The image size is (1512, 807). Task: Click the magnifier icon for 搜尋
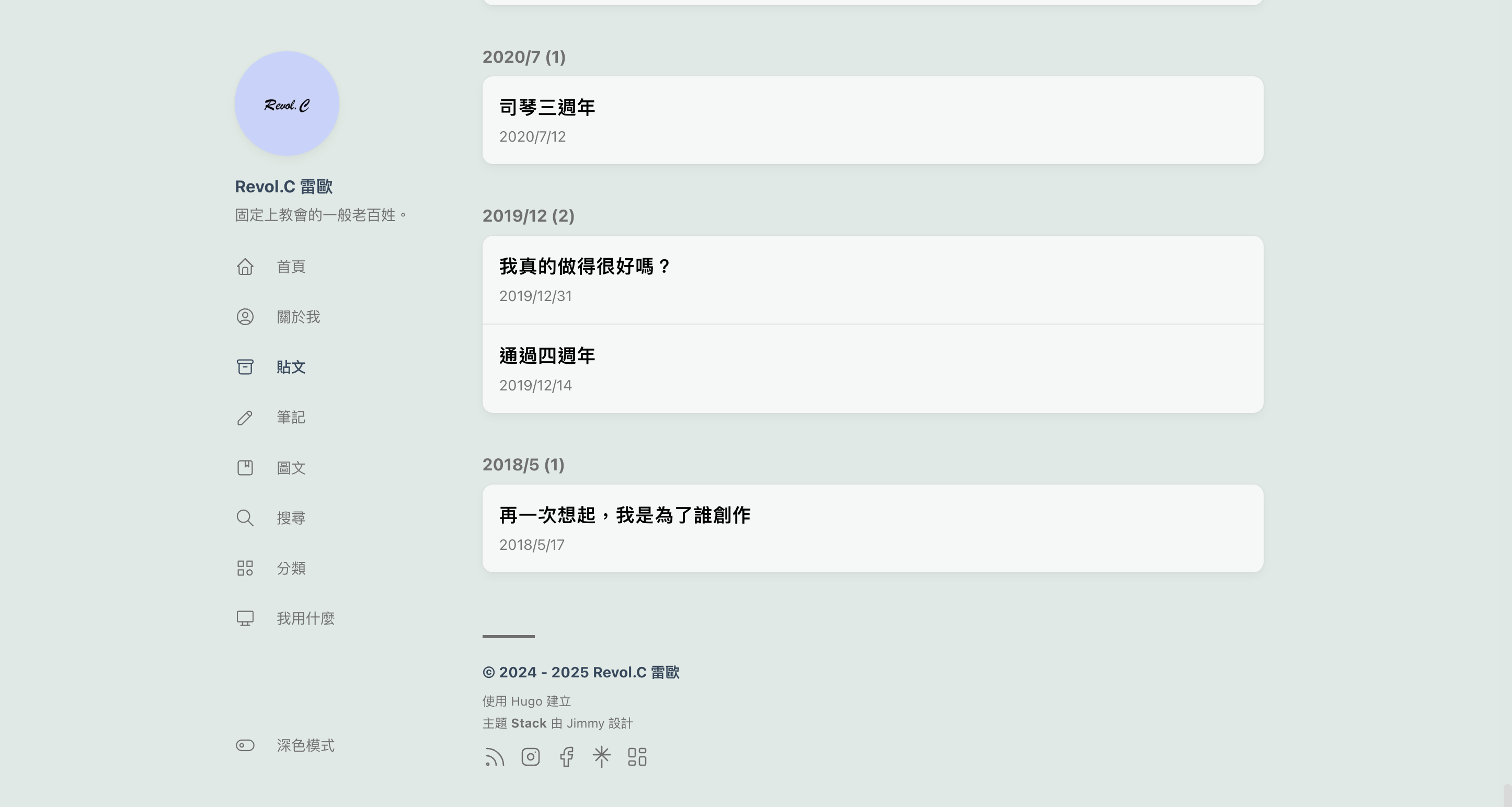pos(245,518)
